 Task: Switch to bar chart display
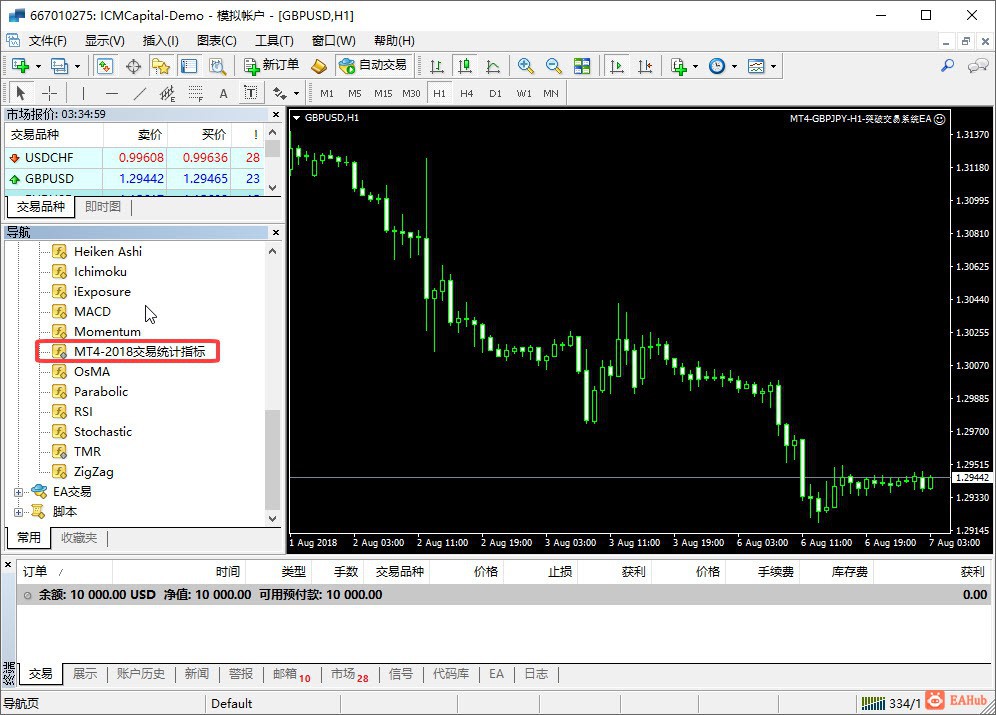437,66
